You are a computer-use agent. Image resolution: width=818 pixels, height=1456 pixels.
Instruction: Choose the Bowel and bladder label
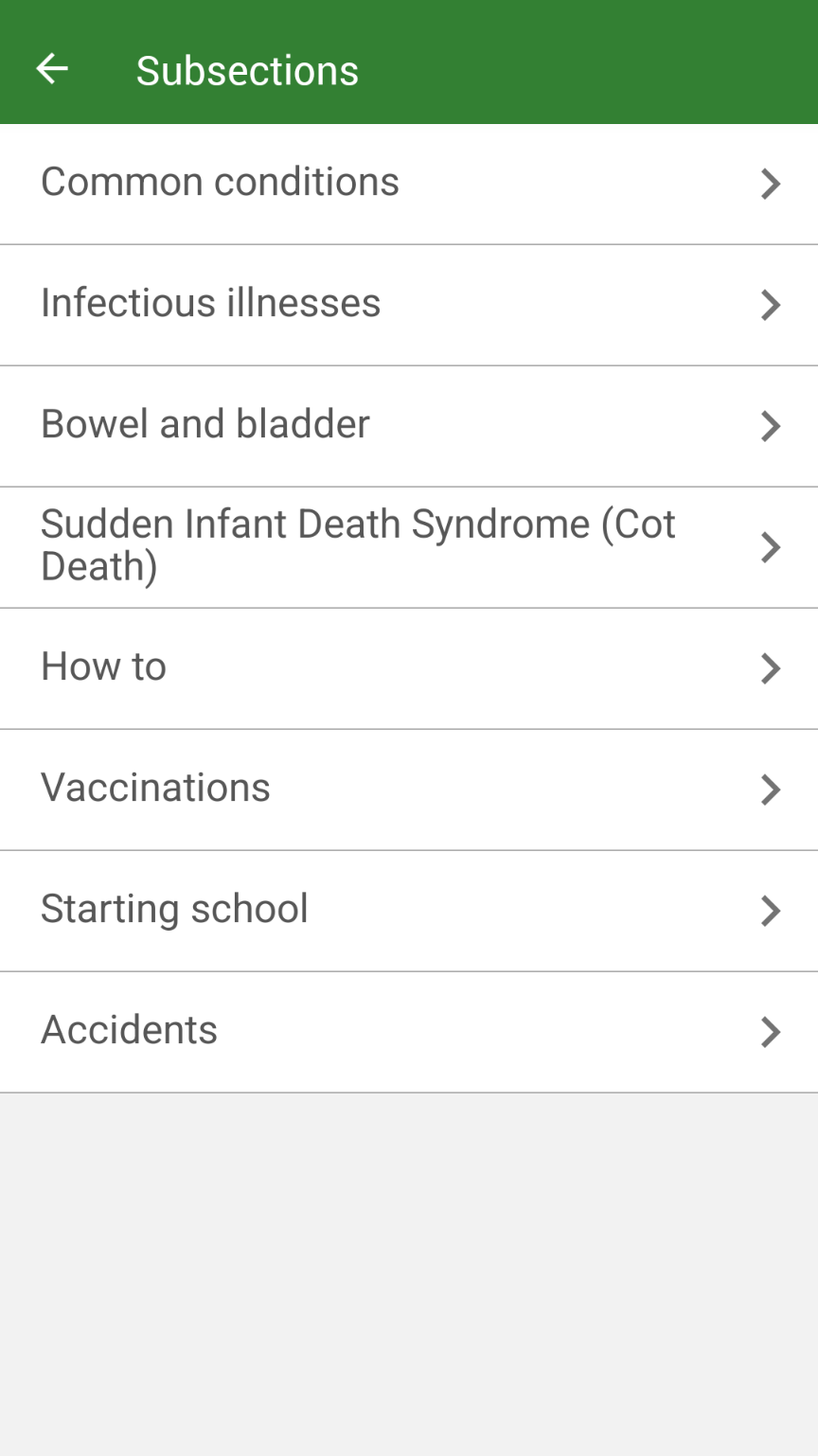[x=204, y=424]
